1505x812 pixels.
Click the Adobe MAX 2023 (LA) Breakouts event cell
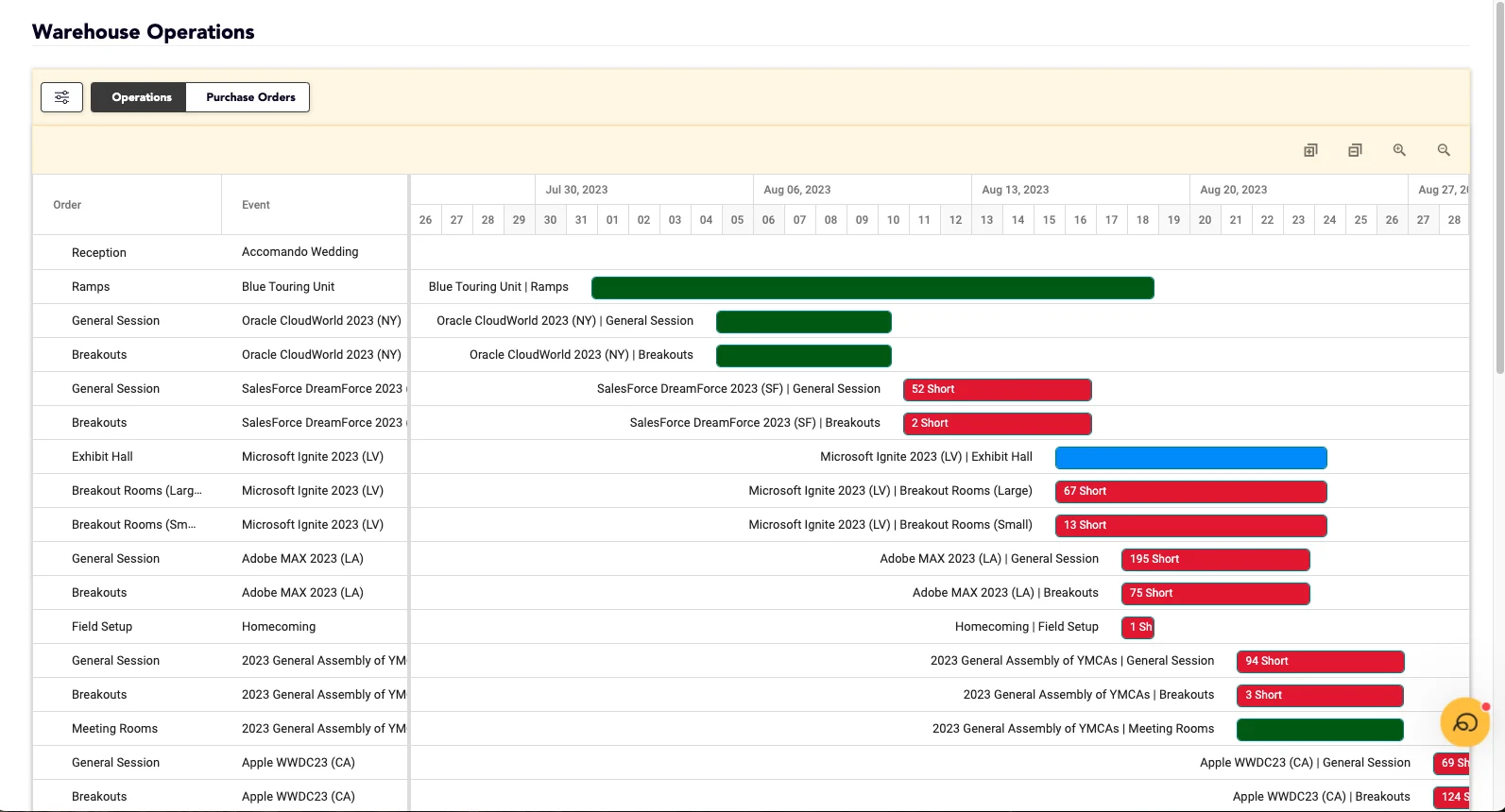pyautogui.click(x=315, y=593)
